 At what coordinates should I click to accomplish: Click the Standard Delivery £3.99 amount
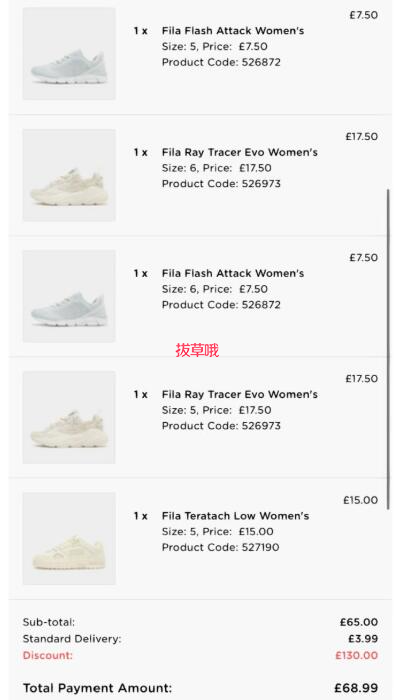point(363,639)
